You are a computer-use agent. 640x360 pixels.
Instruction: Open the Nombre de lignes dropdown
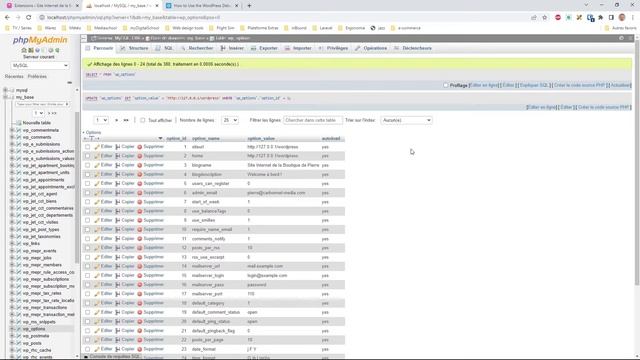[230, 120]
